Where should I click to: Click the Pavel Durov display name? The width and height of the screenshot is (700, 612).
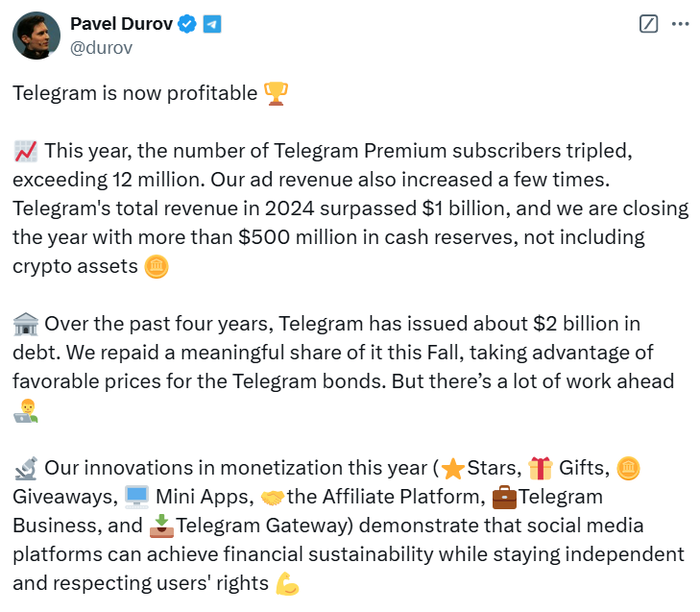[x=122, y=24]
